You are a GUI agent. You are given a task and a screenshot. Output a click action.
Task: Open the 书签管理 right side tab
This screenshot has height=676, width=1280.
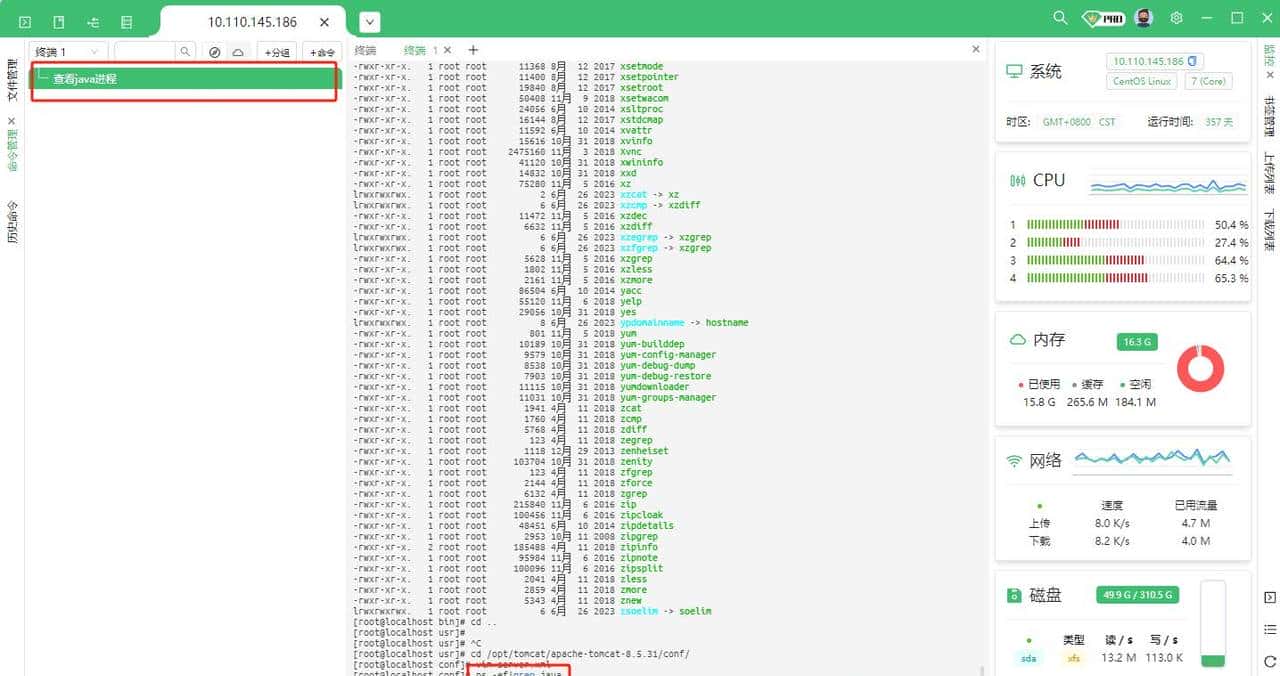click(x=1270, y=117)
